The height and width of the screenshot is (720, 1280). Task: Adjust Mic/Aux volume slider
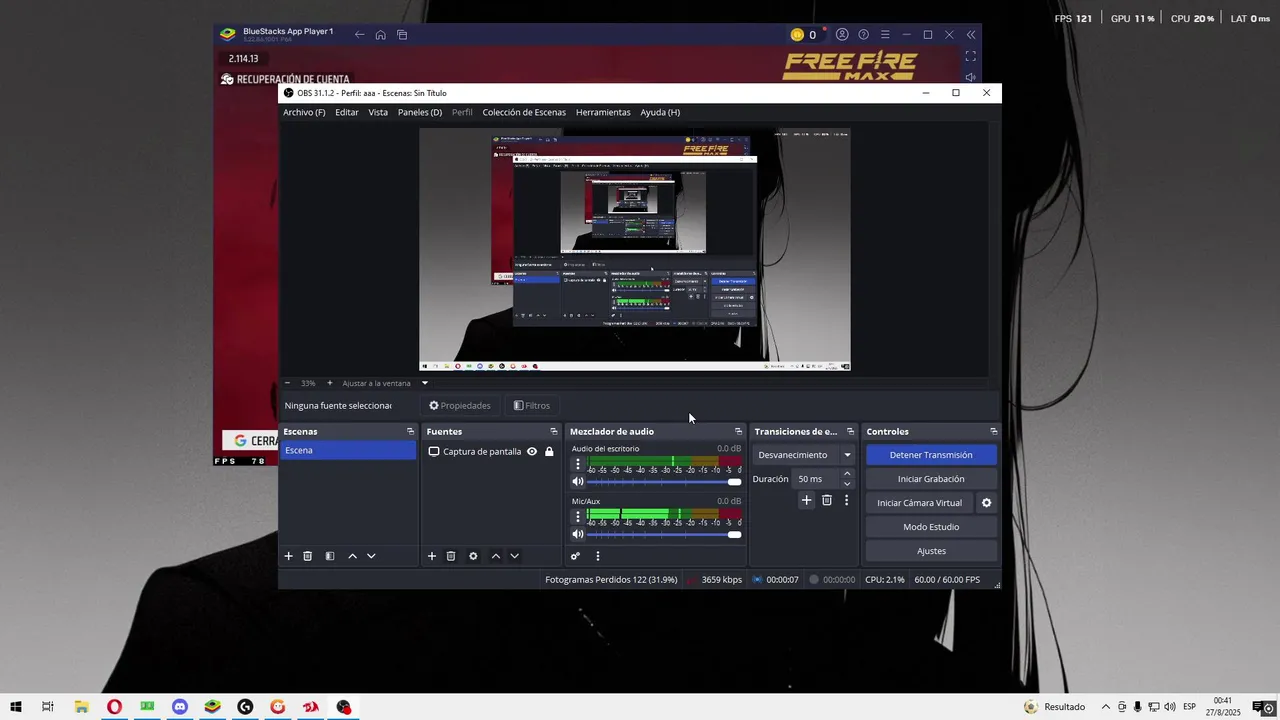point(664,535)
